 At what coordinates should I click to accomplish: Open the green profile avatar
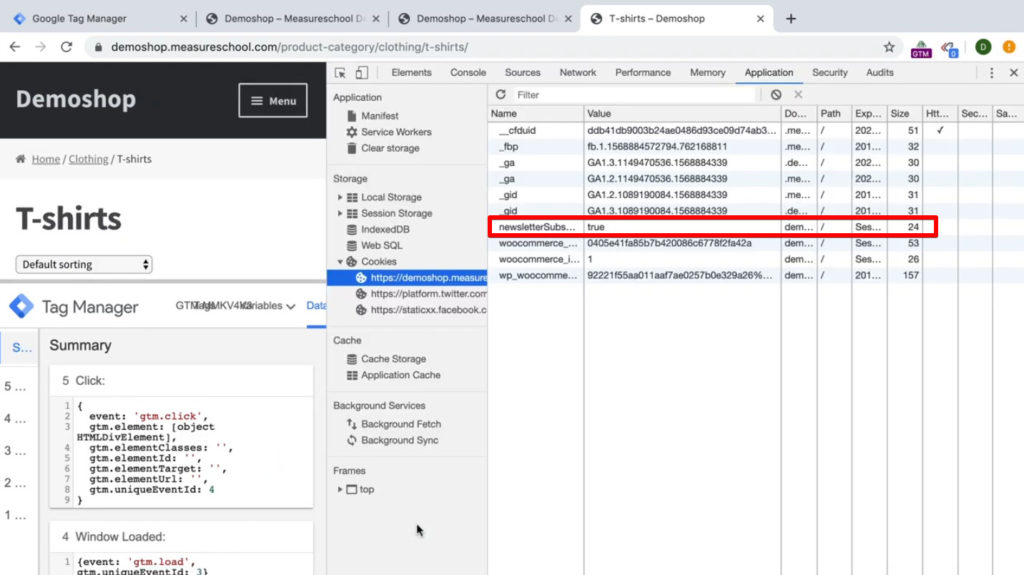983,47
